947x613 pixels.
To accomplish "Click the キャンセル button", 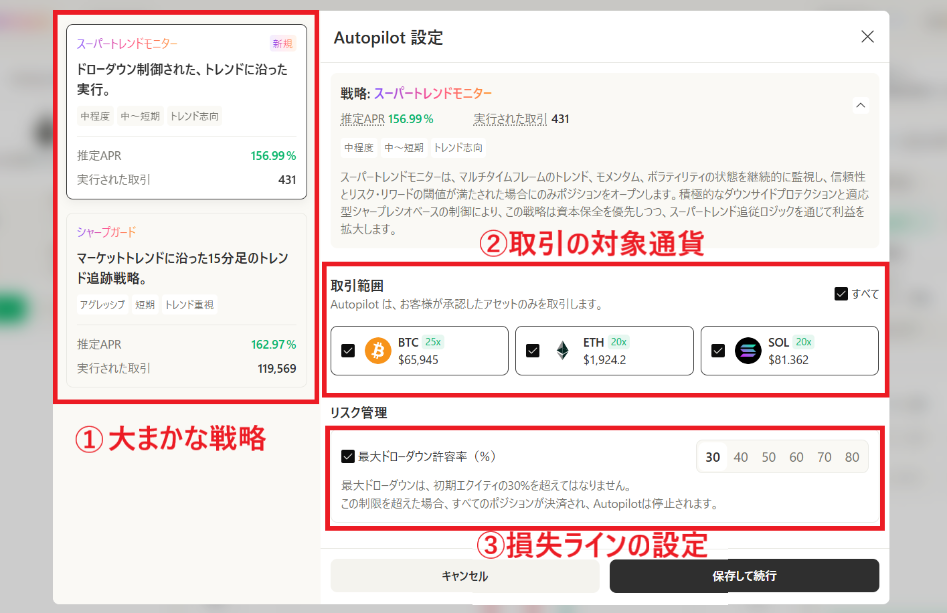I will (464, 576).
